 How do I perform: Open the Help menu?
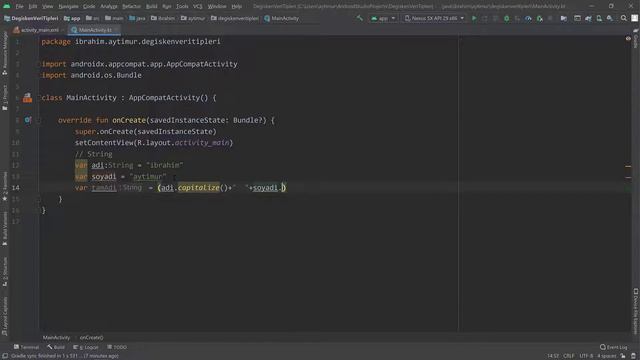pos(236,7)
